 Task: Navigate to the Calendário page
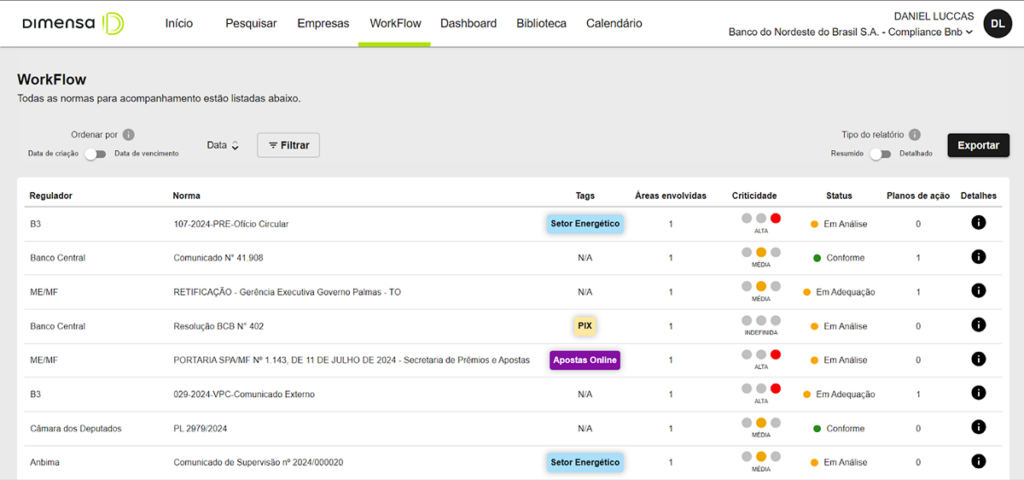click(x=614, y=23)
